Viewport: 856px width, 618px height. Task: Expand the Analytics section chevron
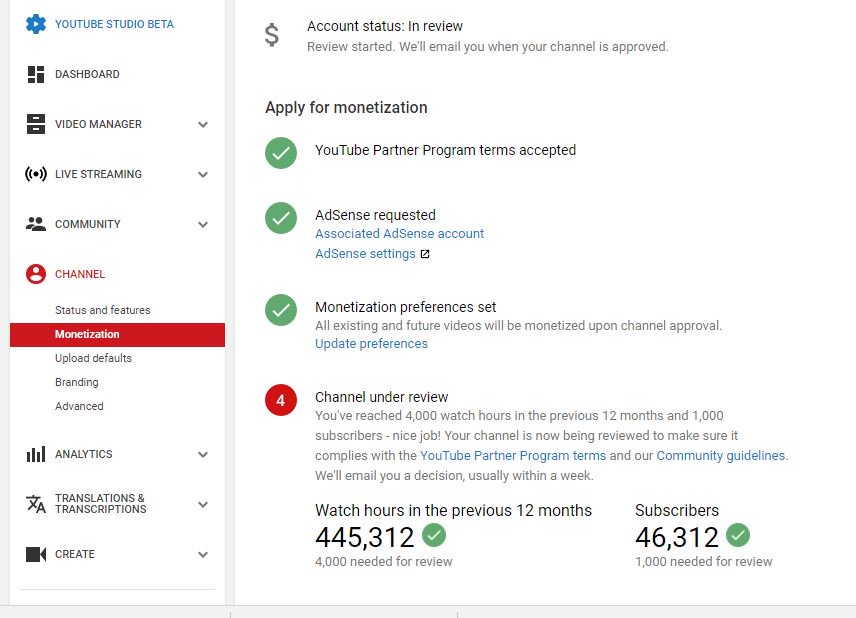203,455
